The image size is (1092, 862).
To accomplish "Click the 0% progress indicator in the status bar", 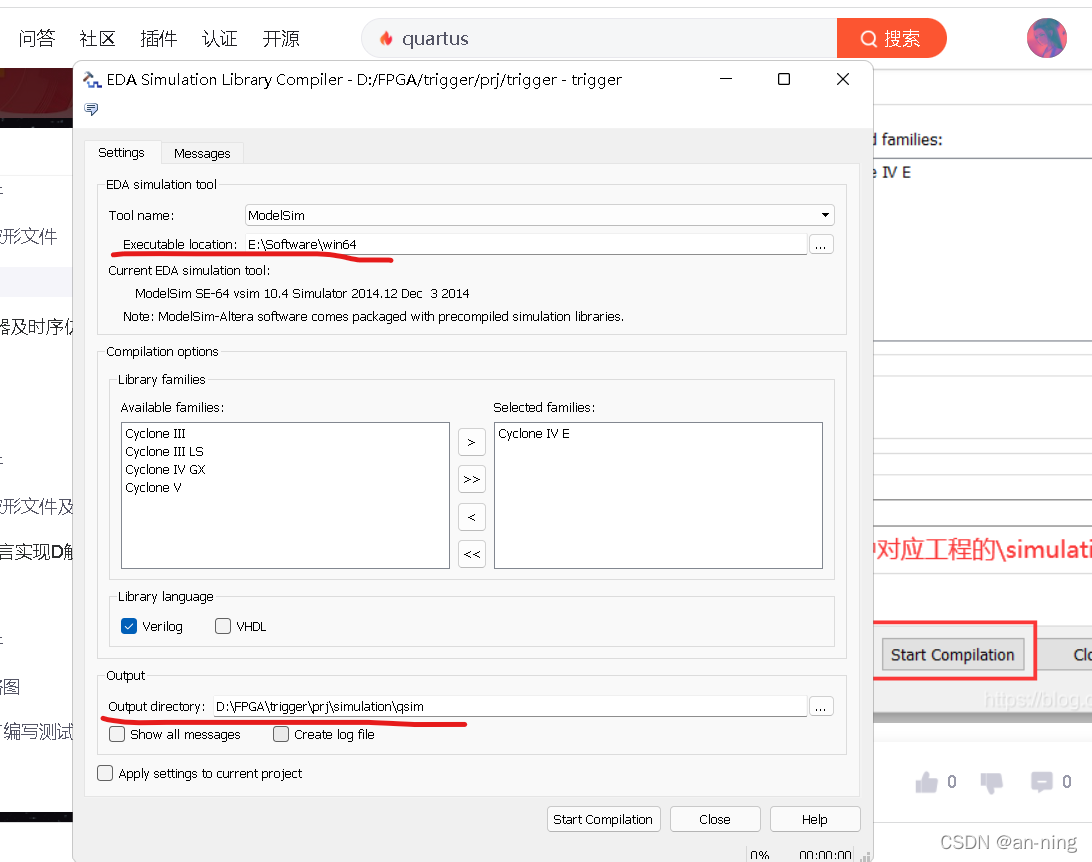I will [x=760, y=854].
